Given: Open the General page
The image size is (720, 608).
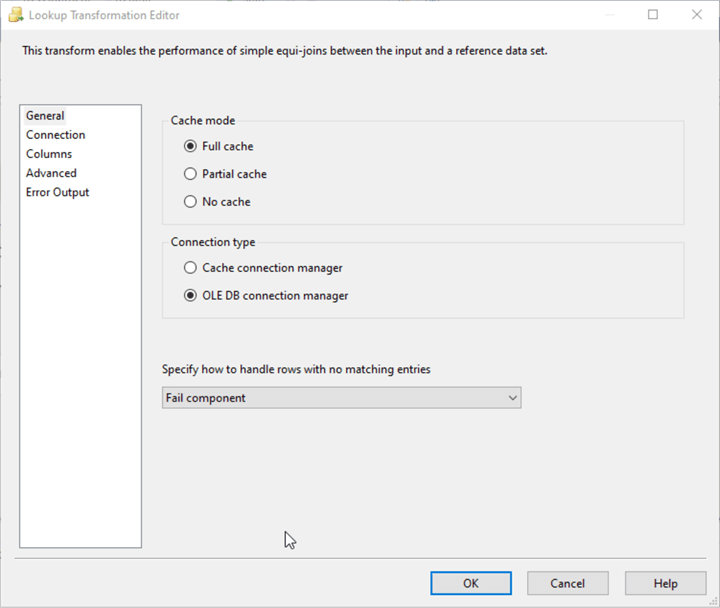Looking at the screenshot, I should coord(45,116).
